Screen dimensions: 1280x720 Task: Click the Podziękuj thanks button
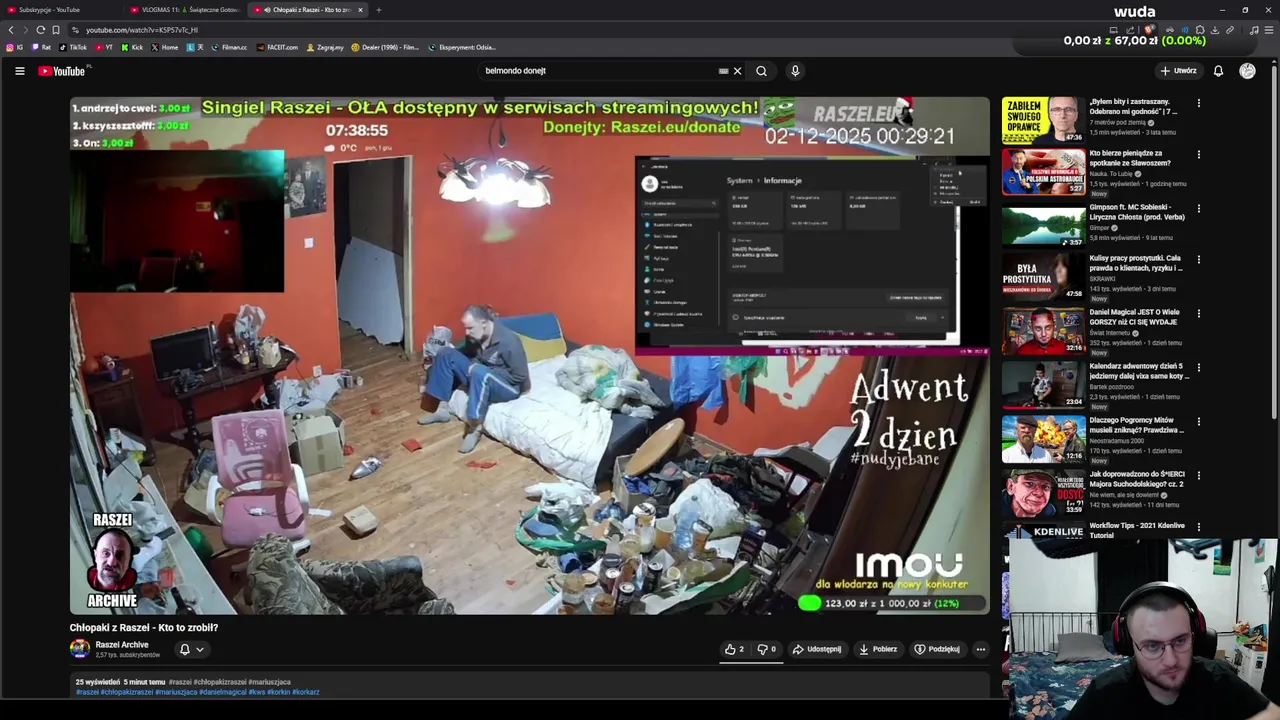937,649
